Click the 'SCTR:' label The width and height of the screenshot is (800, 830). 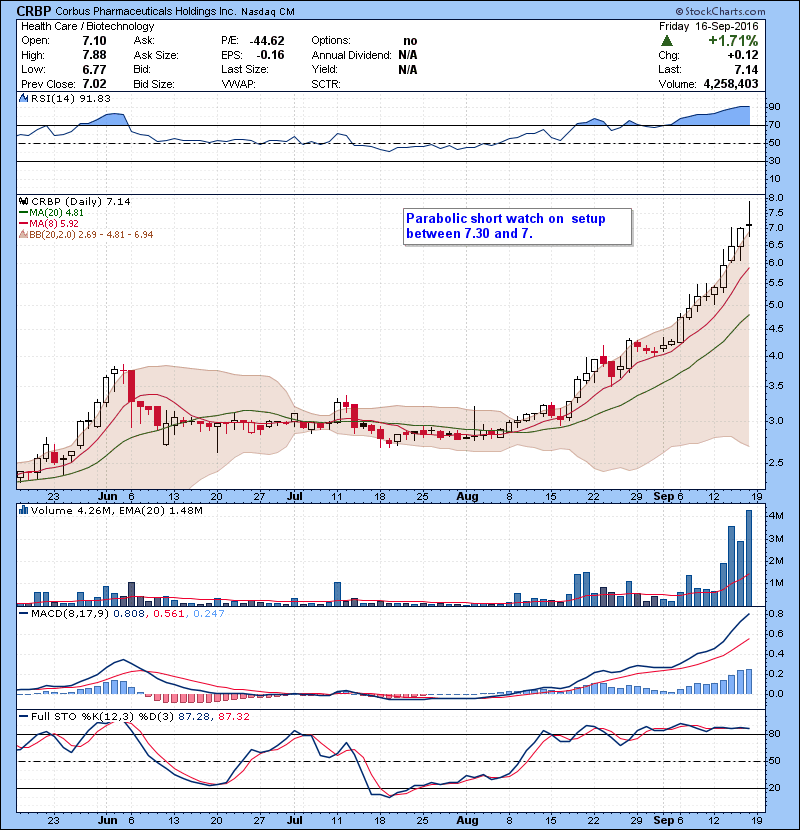(326, 84)
